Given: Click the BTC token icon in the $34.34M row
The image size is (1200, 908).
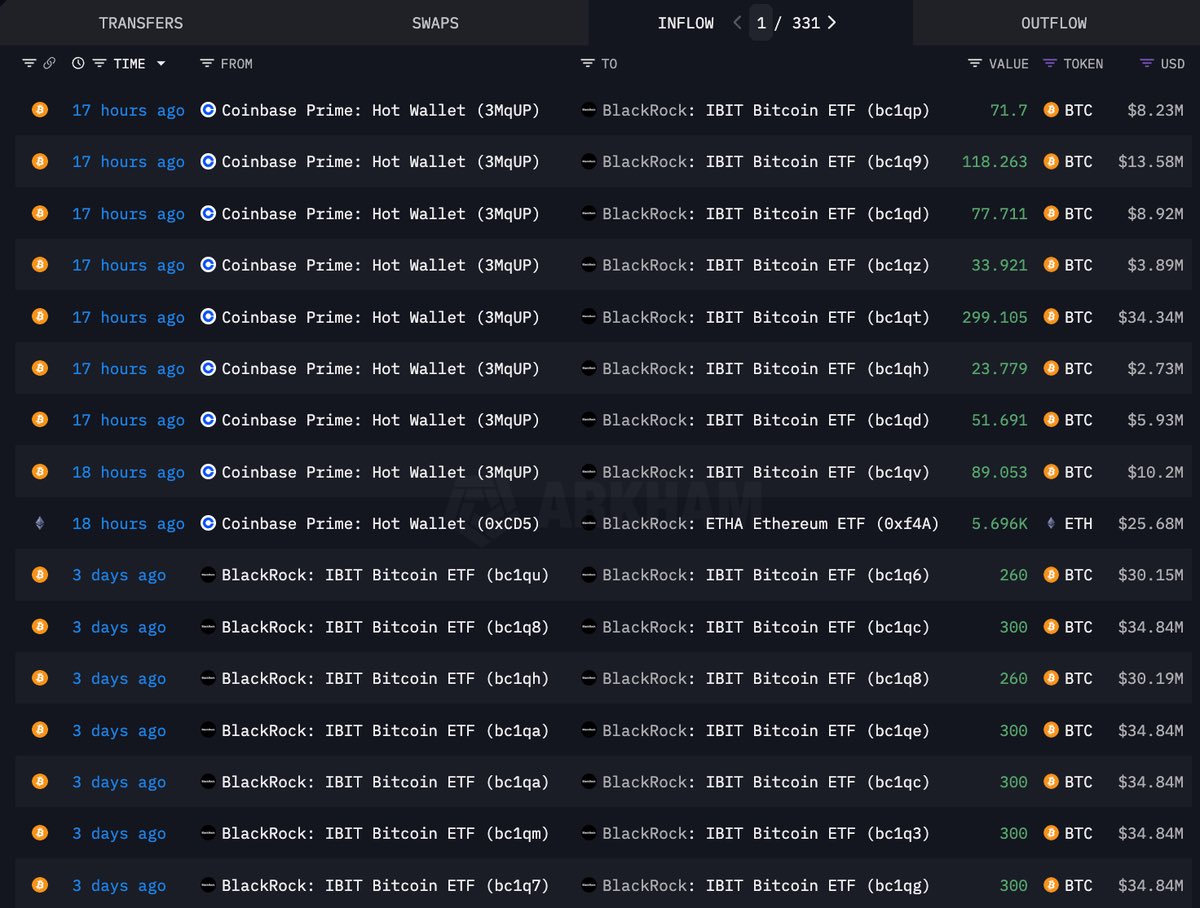Looking at the screenshot, I should tap(1051, 317).
